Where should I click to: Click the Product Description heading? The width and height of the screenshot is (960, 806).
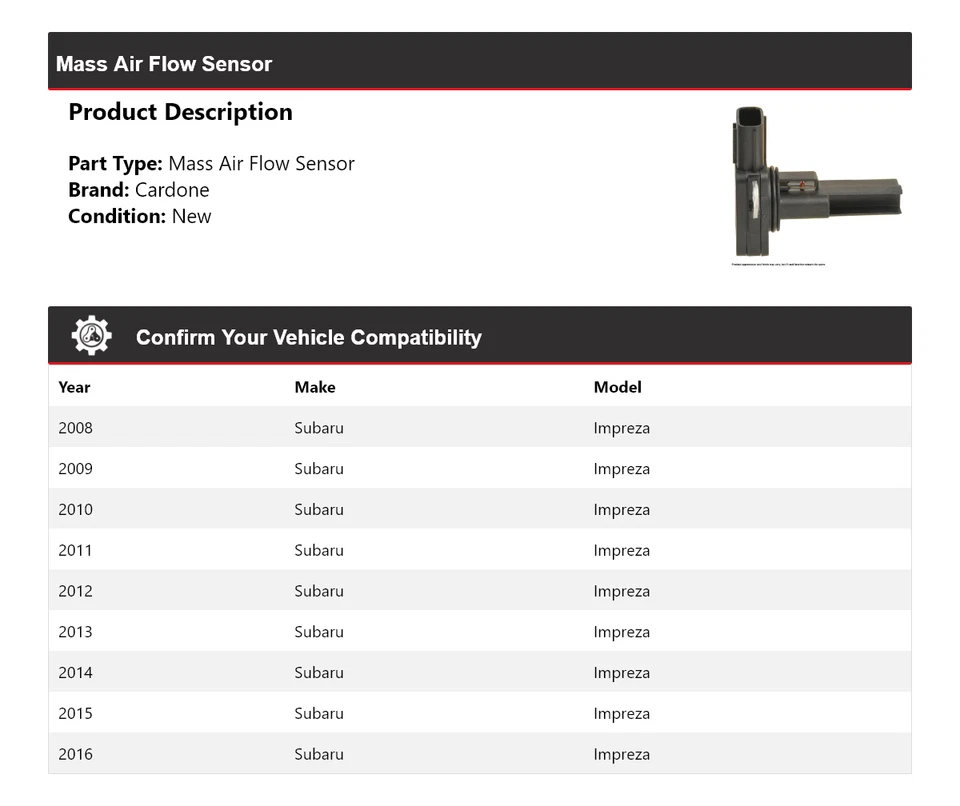[180, 112]
